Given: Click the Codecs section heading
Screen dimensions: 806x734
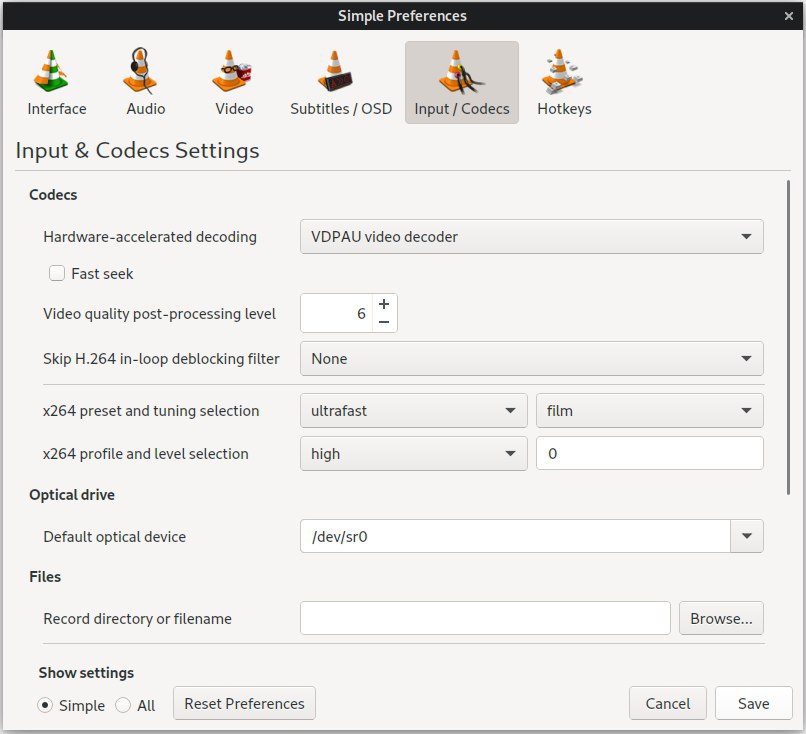Looking at the screenshot, I should click(53, 195).
